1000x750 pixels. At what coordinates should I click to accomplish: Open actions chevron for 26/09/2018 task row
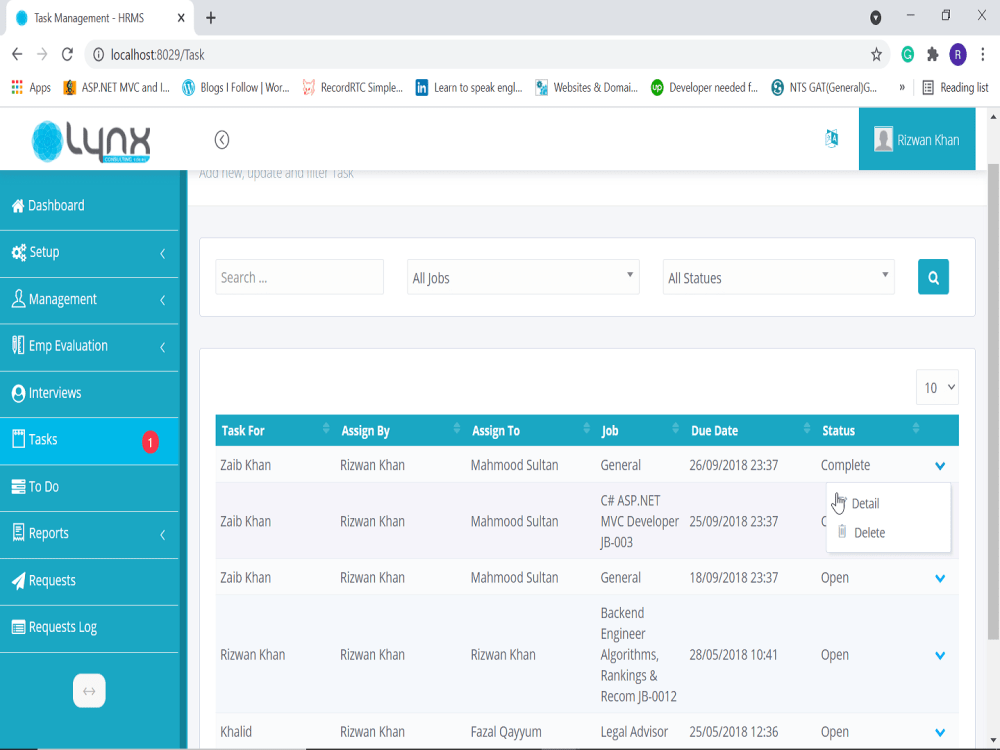tap(939, 466)
